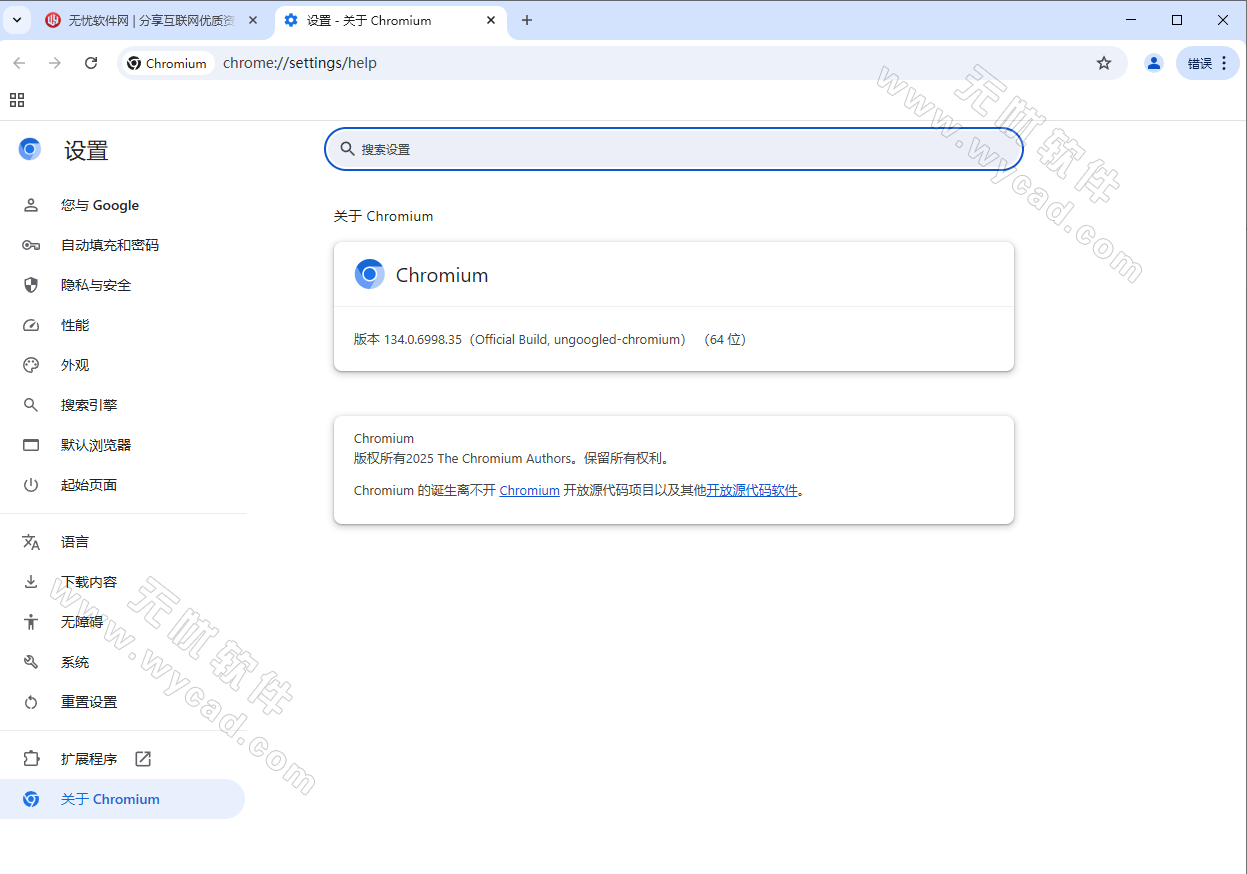Bookmark this page with star icon
This screenshot has height=874, width=1247.
coord(1104,63)
